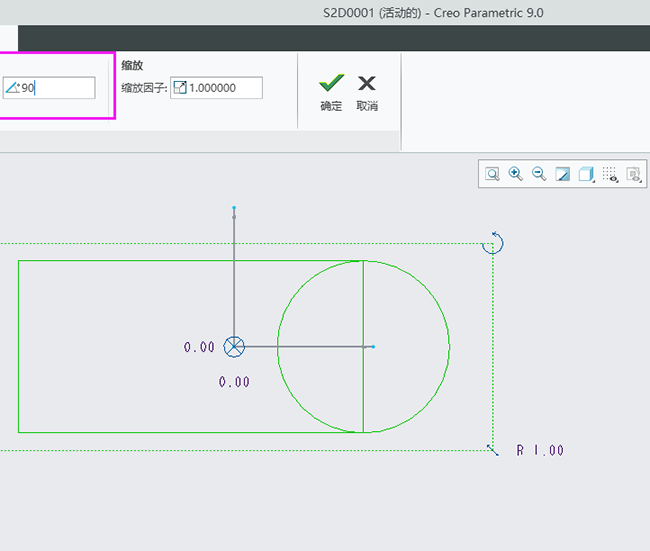
Task: Click the Repaint screen icon
Action: point(563,174)
